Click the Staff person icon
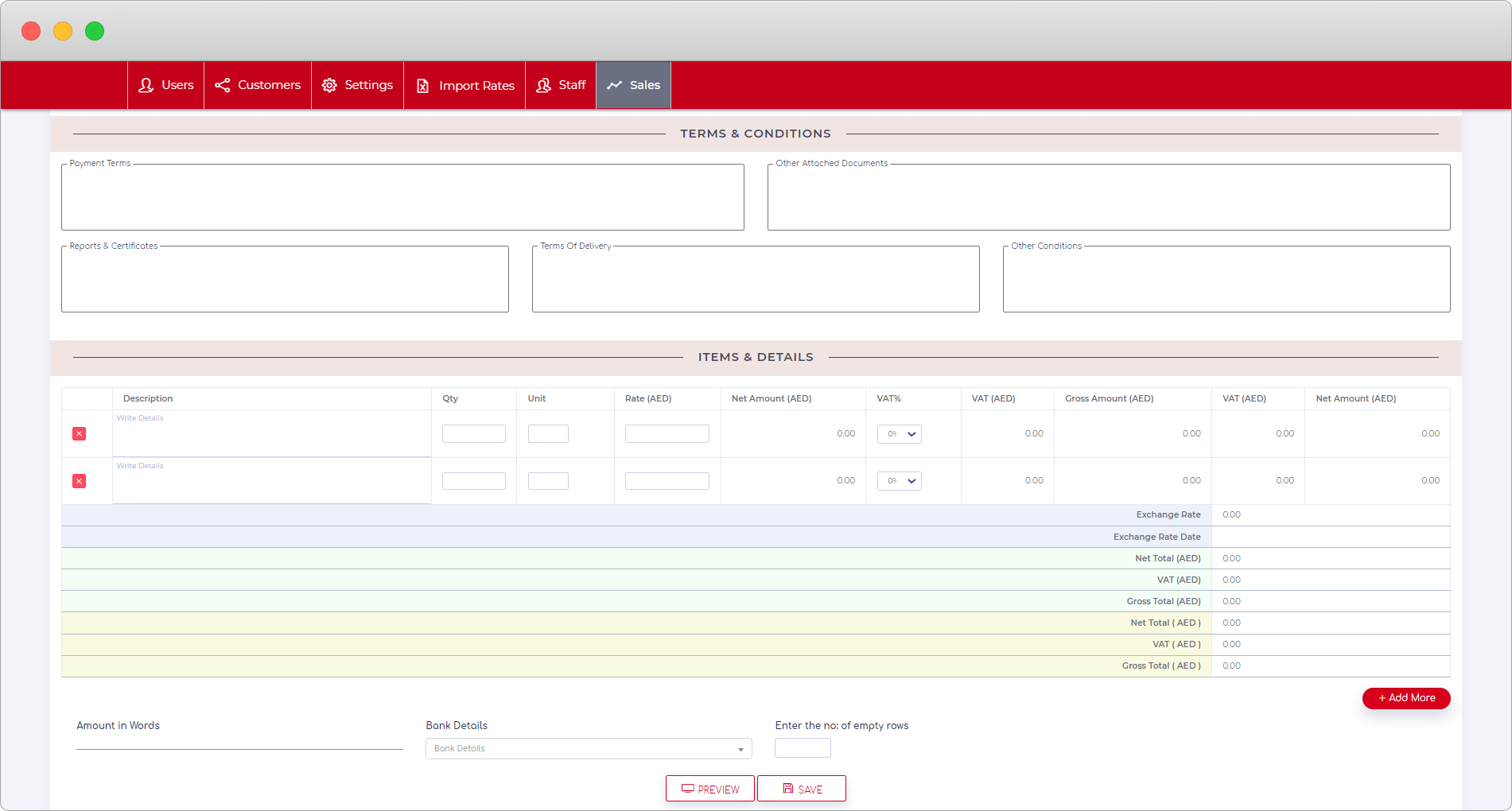Viewport: 1512px width, 811px height. [544, 85]
